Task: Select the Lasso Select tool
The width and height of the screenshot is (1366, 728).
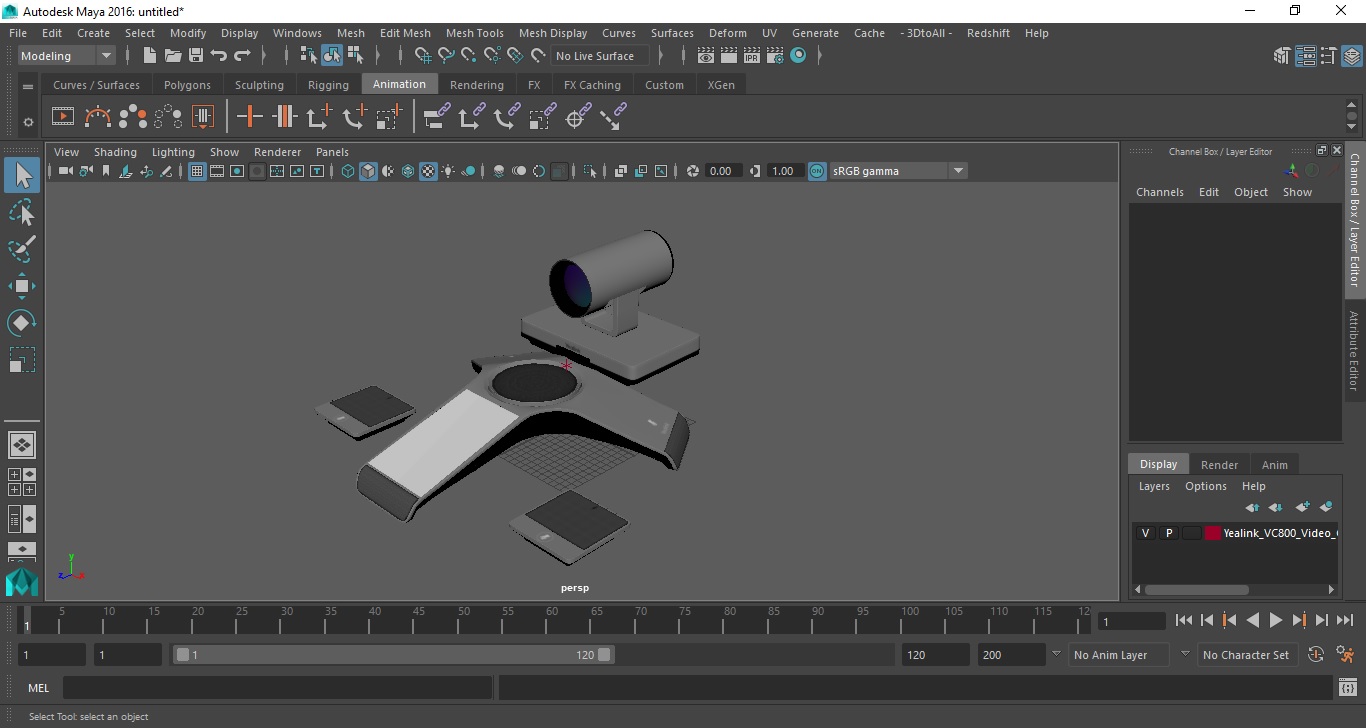Action: [x=22, y=213]
